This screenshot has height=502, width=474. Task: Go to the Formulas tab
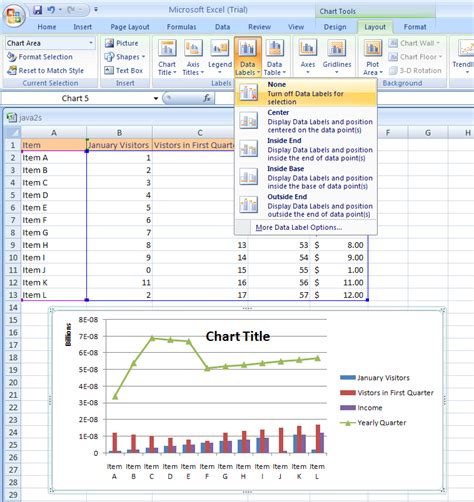[181, 27]
